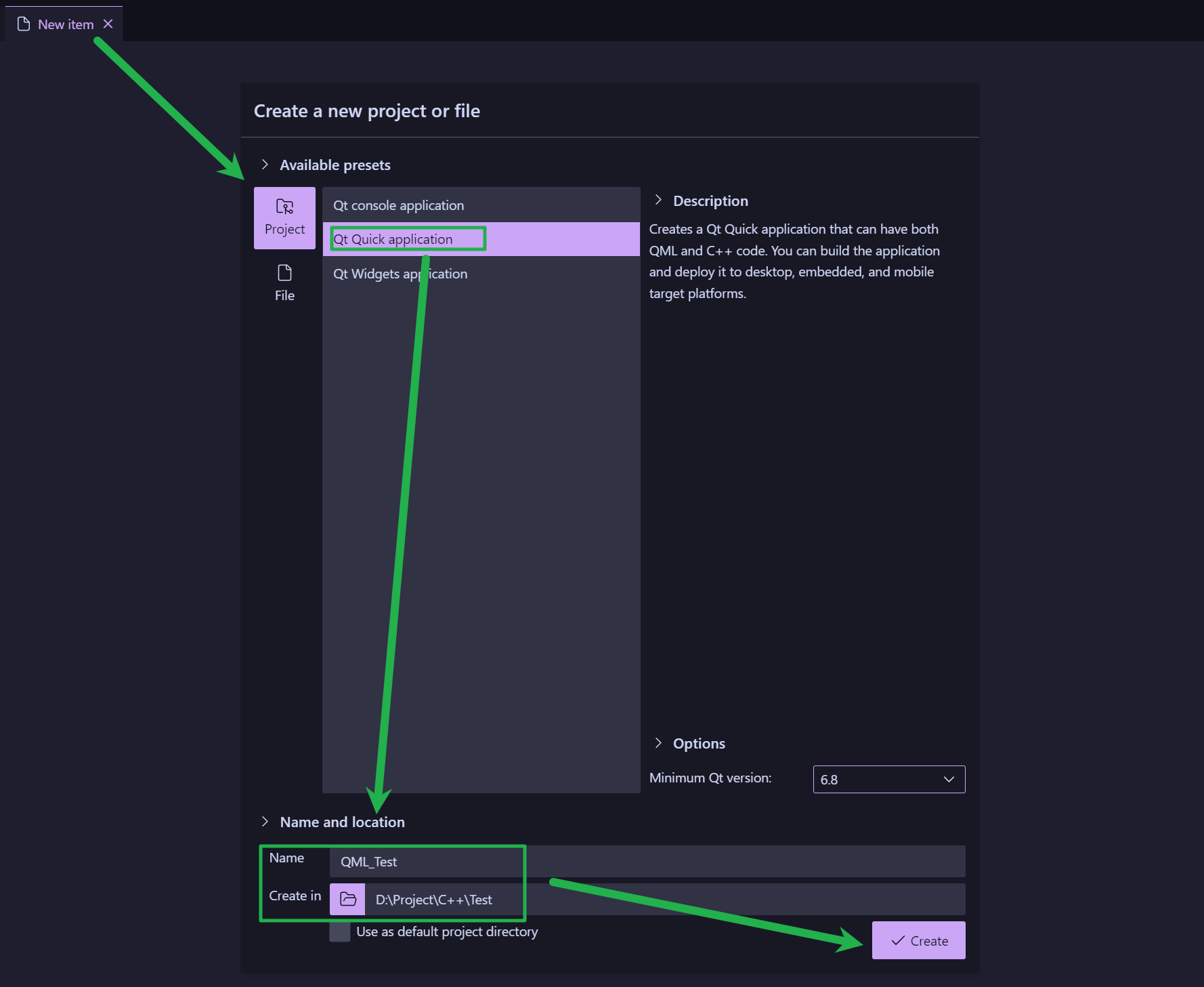Click the Minimum Qt version dropdown arrow
The image size is (1204, 987).
tap(949, 779)
